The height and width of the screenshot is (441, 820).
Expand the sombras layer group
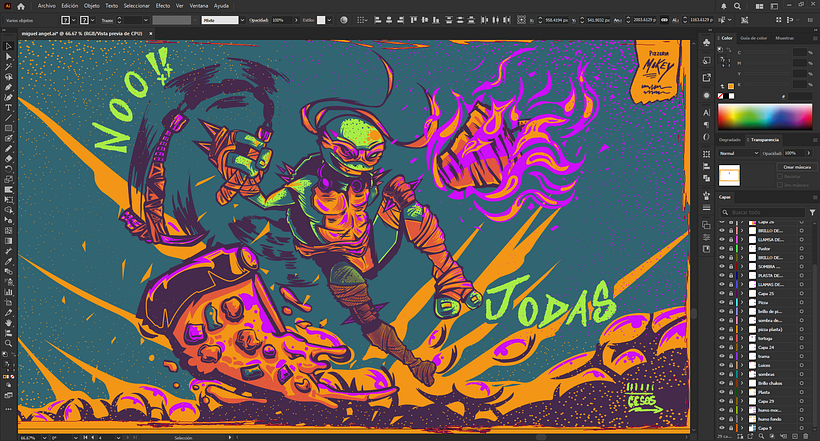point(743,375)
